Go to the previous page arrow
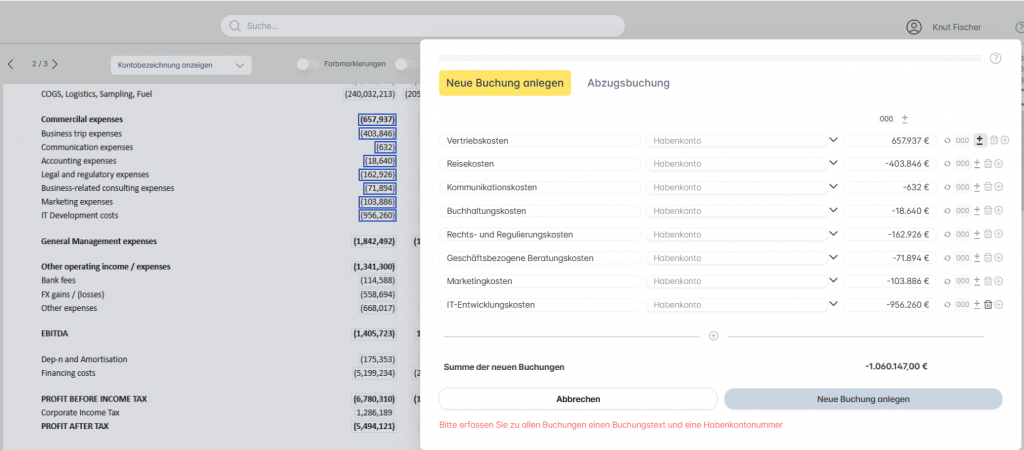Screen dimensions: 1024x450 (x=11, y=64)
